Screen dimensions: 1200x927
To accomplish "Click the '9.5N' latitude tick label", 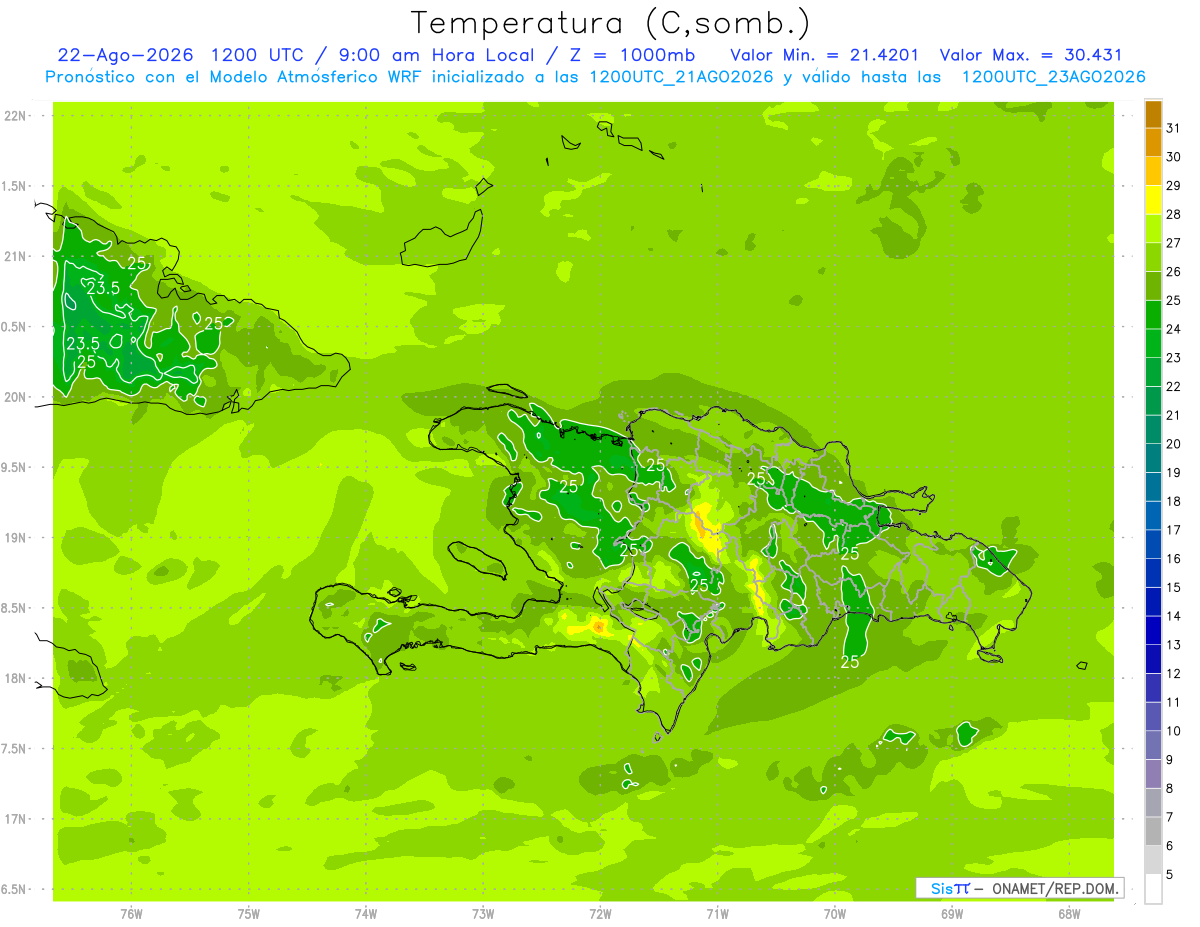I will (15, 467).
